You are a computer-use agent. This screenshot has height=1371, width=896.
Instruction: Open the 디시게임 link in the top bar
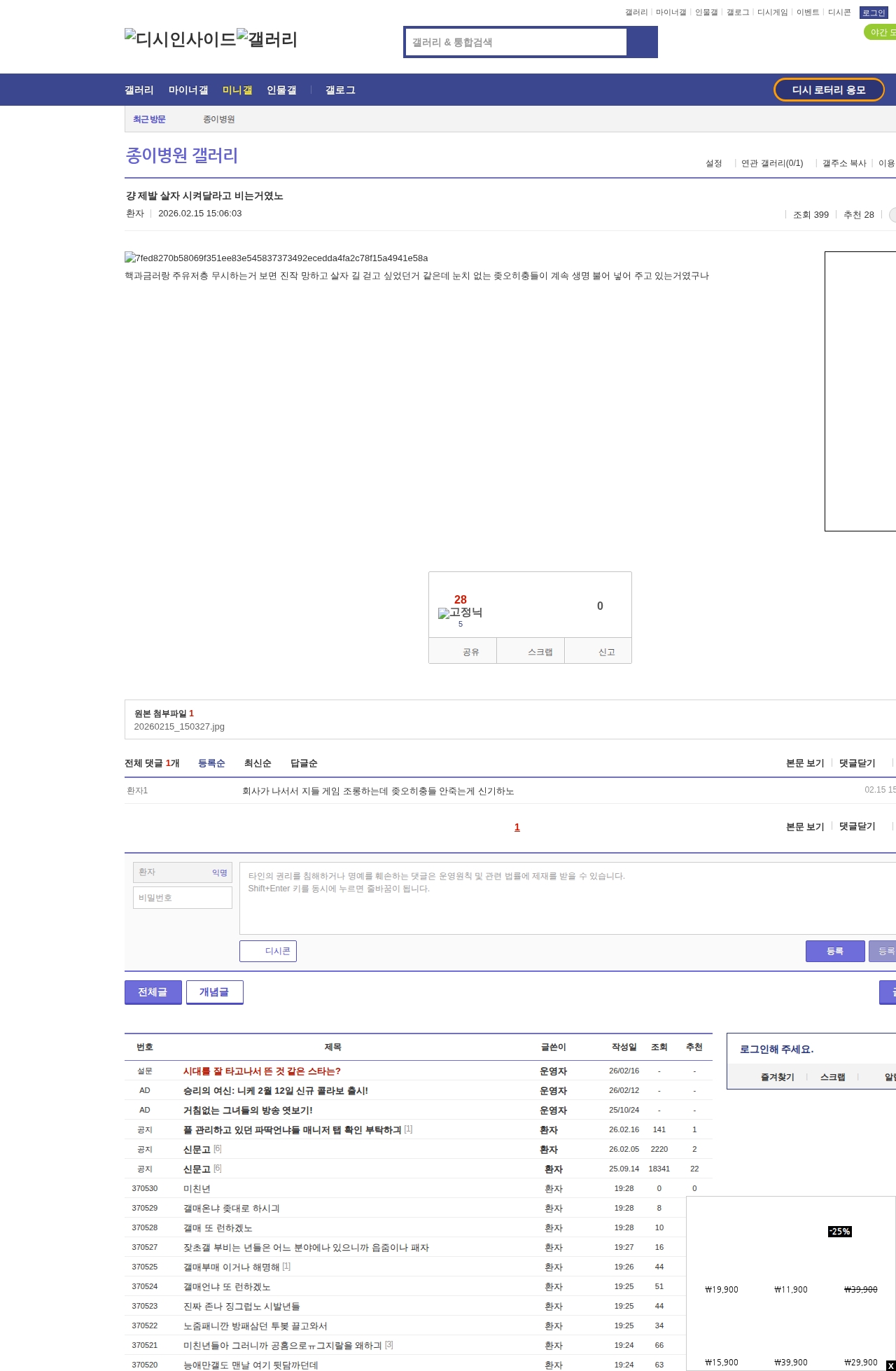click(x=772, y=13)
